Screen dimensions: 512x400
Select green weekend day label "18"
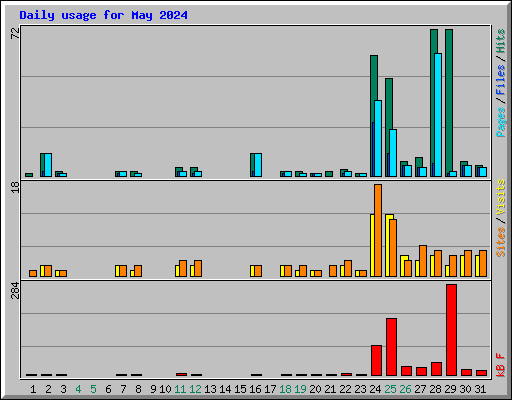[x=285, y=389]
